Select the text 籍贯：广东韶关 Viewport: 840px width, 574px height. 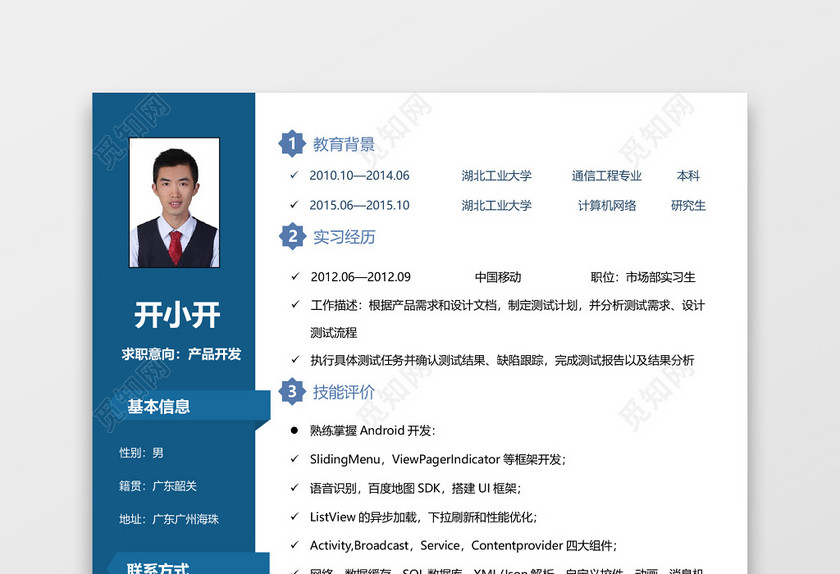pyautogui.click(x=158, y=486)
